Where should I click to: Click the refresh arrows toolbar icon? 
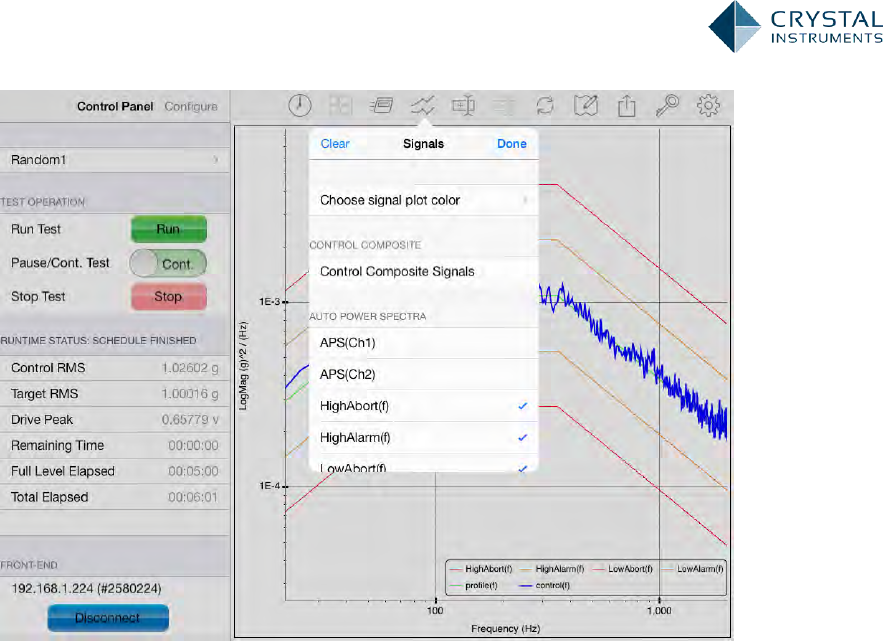545,105
